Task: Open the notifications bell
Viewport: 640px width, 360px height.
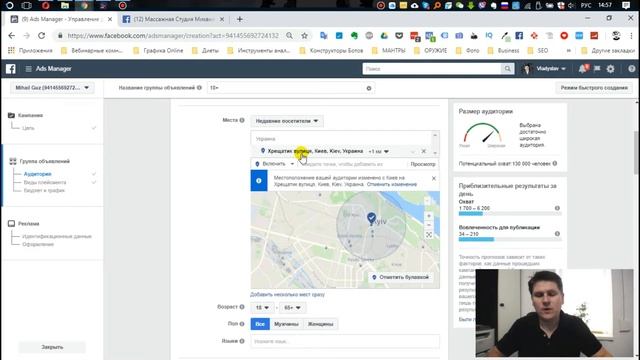Action: click(582, 69)
